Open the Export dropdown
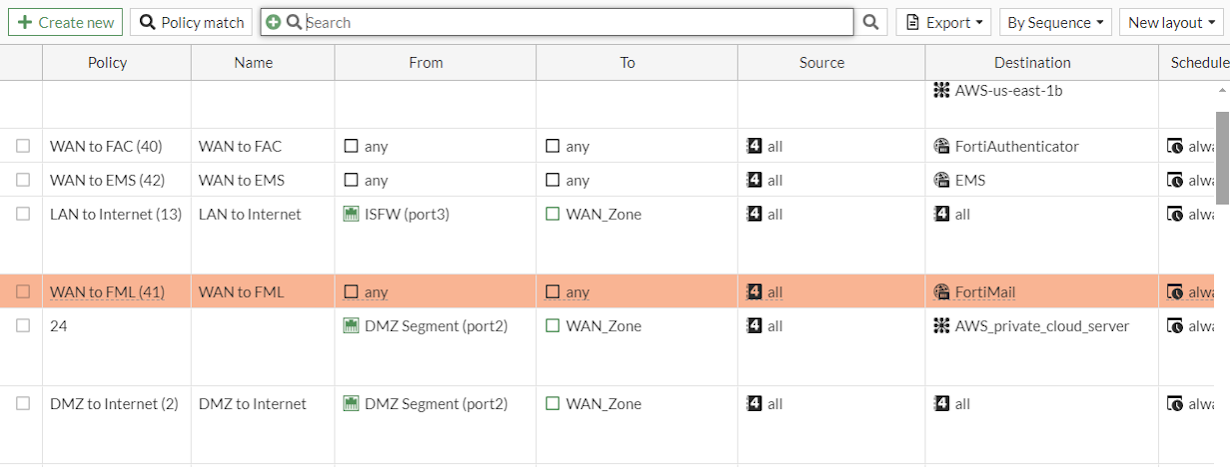The image size is (1230, 467). (943, 22)
